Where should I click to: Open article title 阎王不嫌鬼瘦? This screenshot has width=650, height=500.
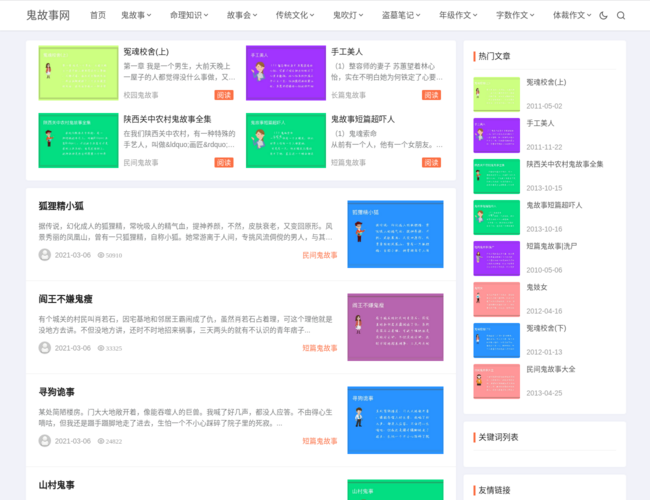click(65, 299)
